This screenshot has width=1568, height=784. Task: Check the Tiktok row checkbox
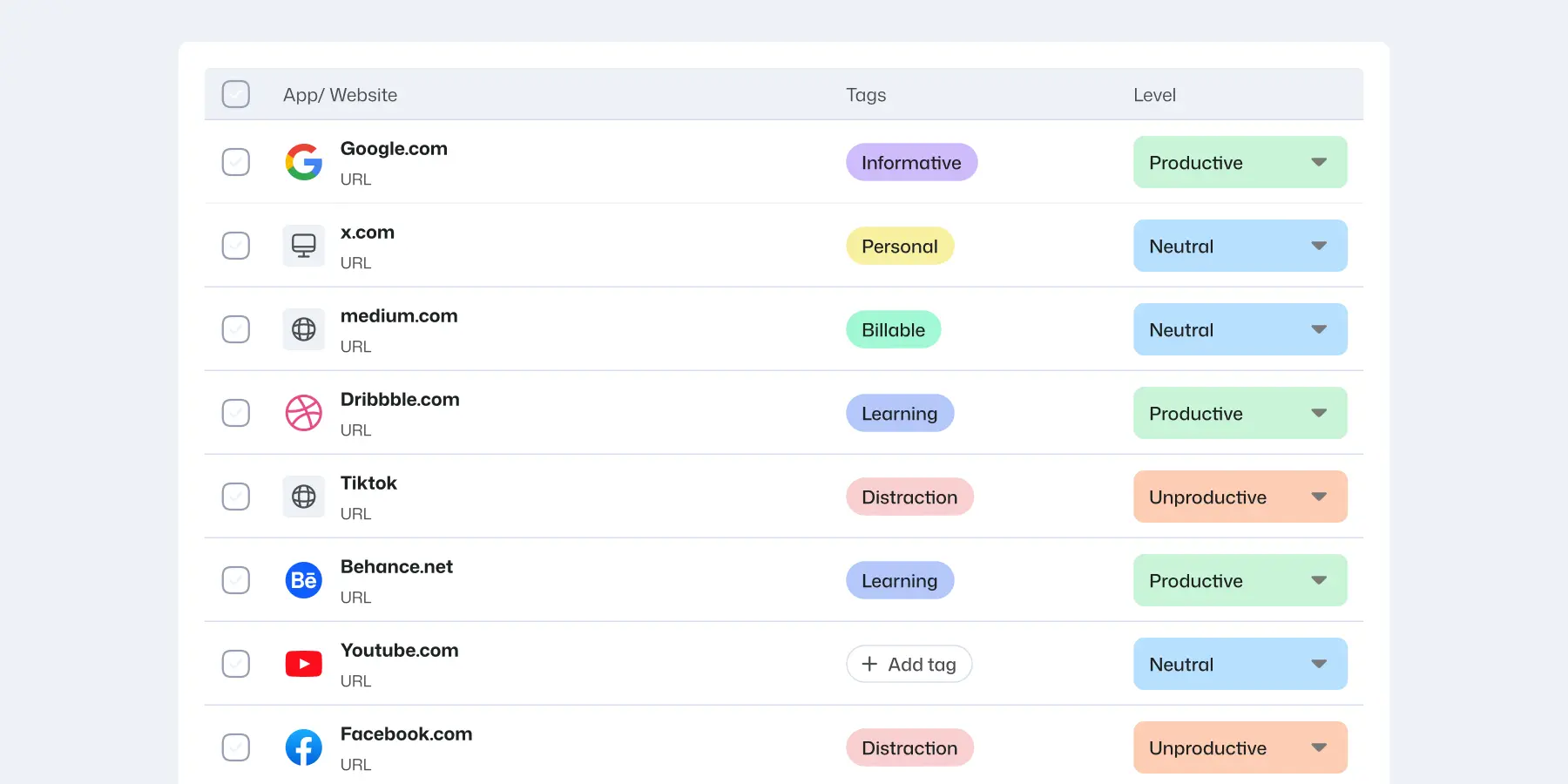[236, 497]
